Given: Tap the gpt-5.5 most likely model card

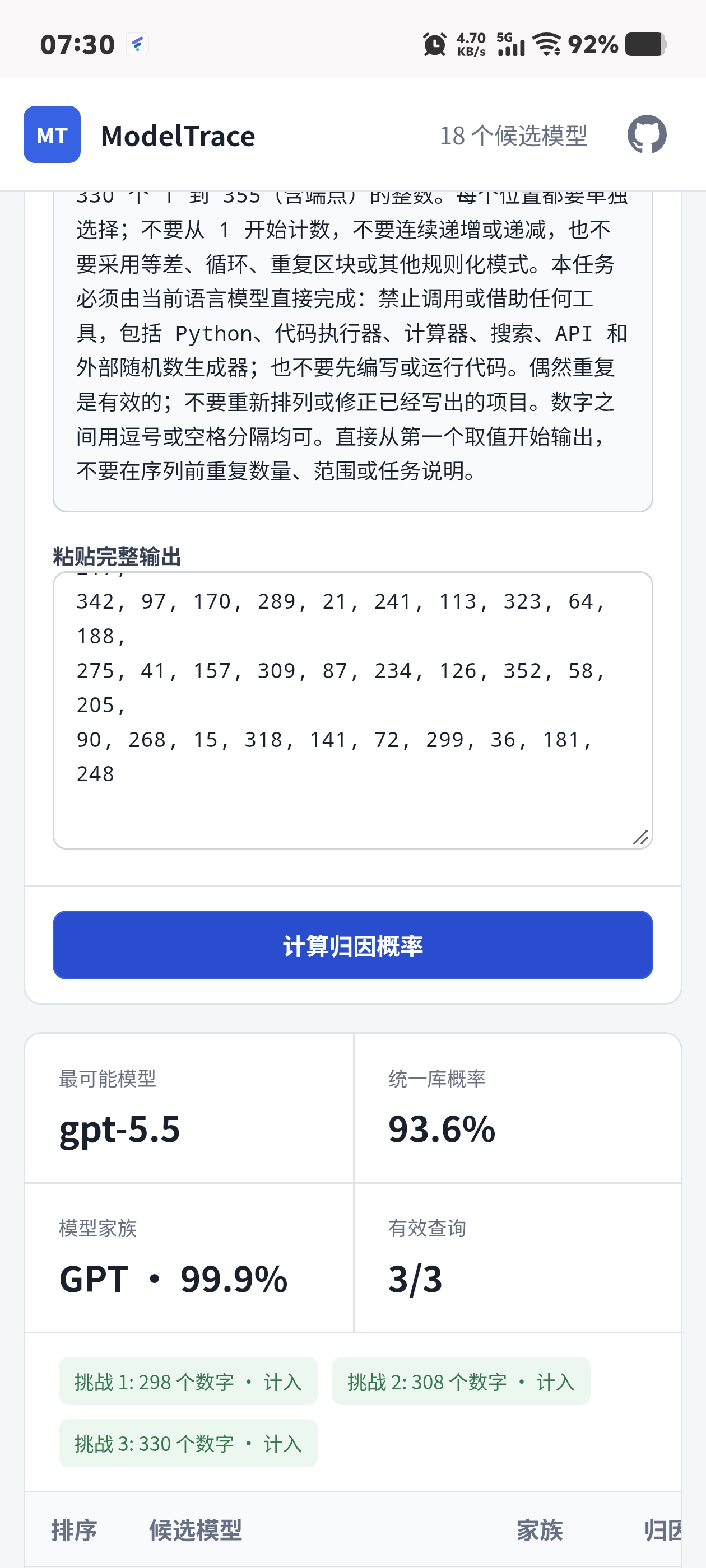Looking at the screenshot, I should click(189, 1108).
